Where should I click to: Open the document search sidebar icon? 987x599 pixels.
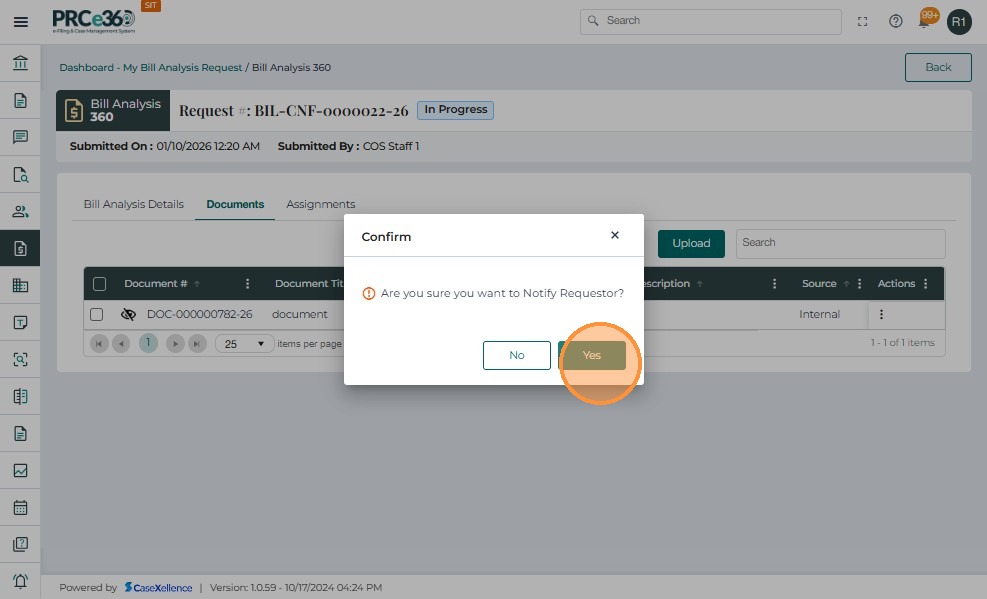(20, 174)
